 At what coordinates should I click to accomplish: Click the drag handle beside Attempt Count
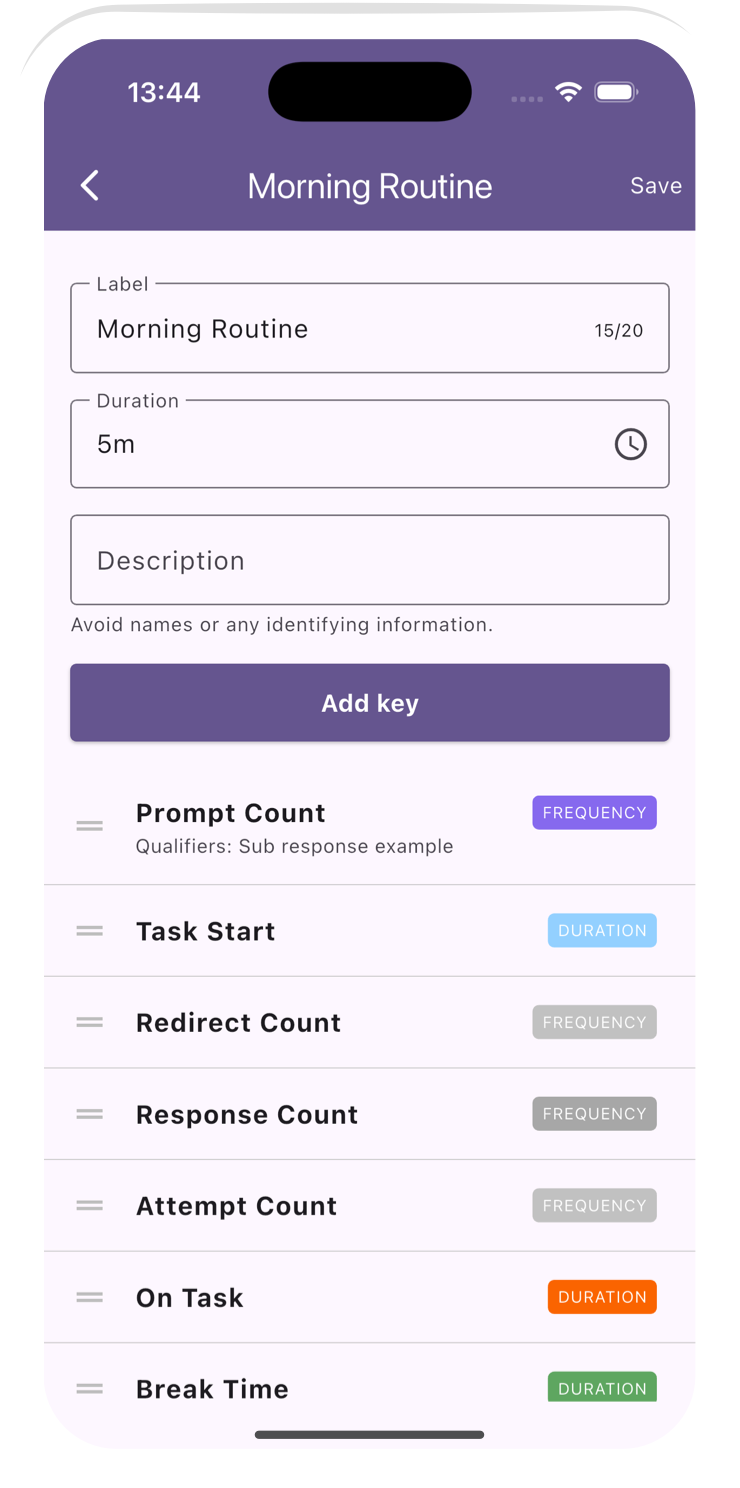point(89,1205)
